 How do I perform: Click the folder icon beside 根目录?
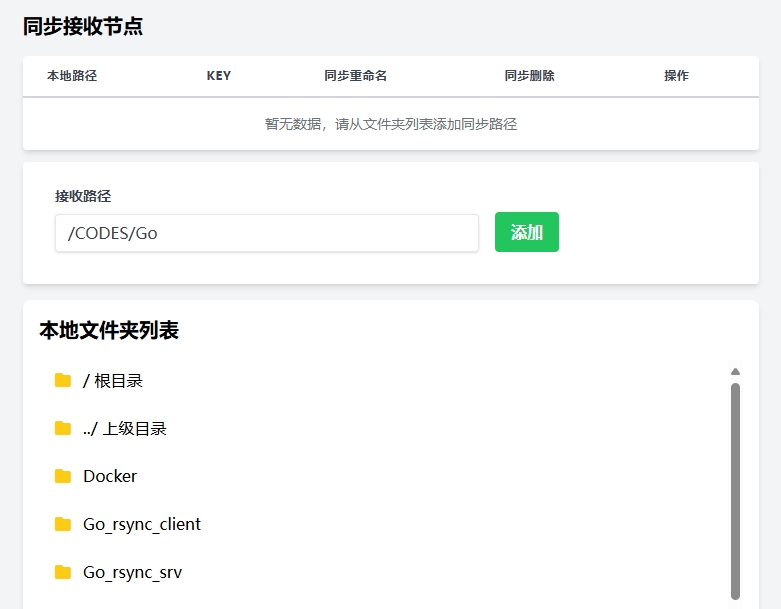(63, 380)
